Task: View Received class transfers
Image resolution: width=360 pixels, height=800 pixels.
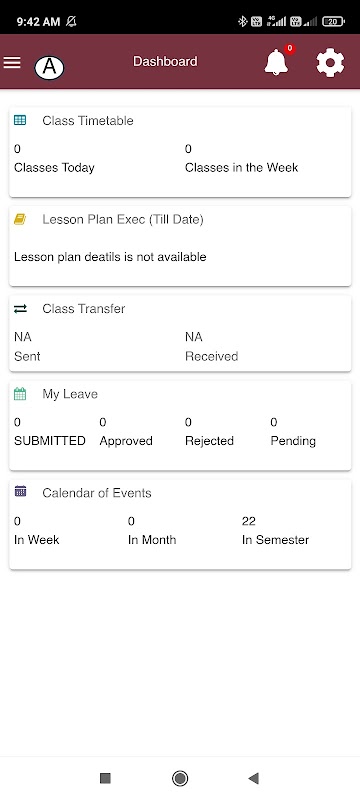Action: pyautogui.click(x=212, y=346)
